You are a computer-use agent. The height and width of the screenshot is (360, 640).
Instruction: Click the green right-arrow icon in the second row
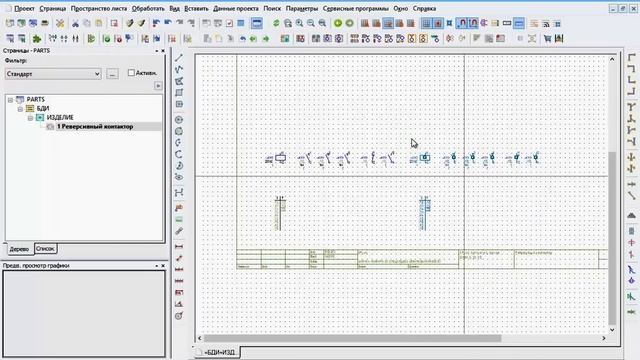[x=266, y=39]
